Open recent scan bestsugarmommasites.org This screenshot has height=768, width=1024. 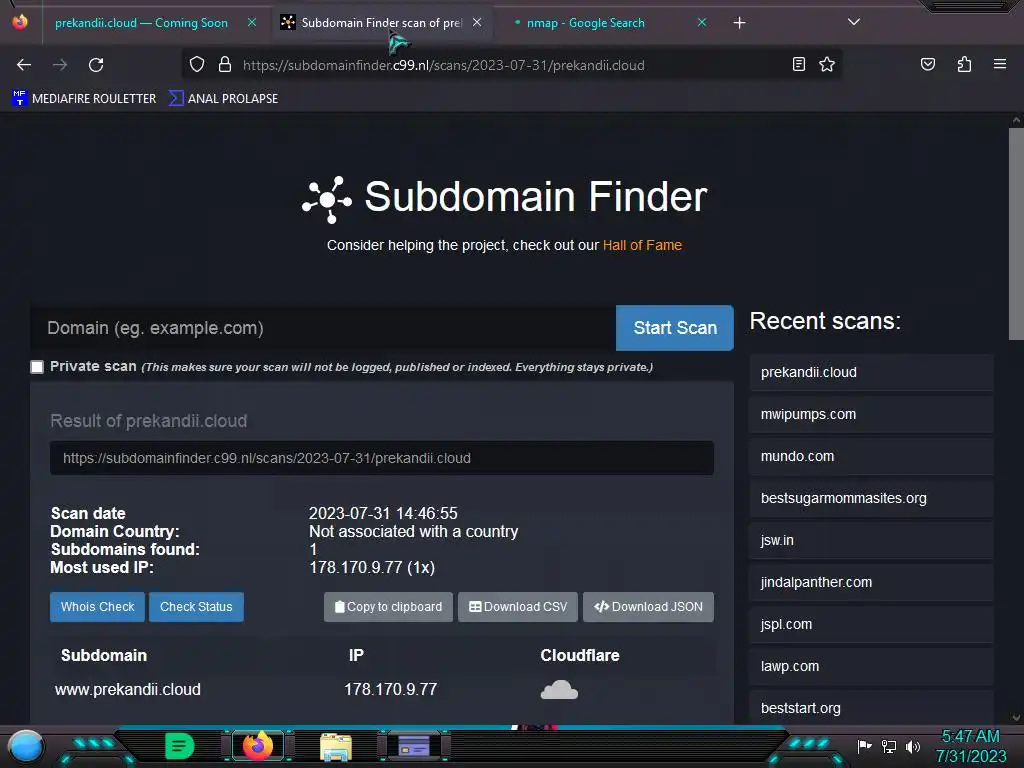(x=871, y=498)
